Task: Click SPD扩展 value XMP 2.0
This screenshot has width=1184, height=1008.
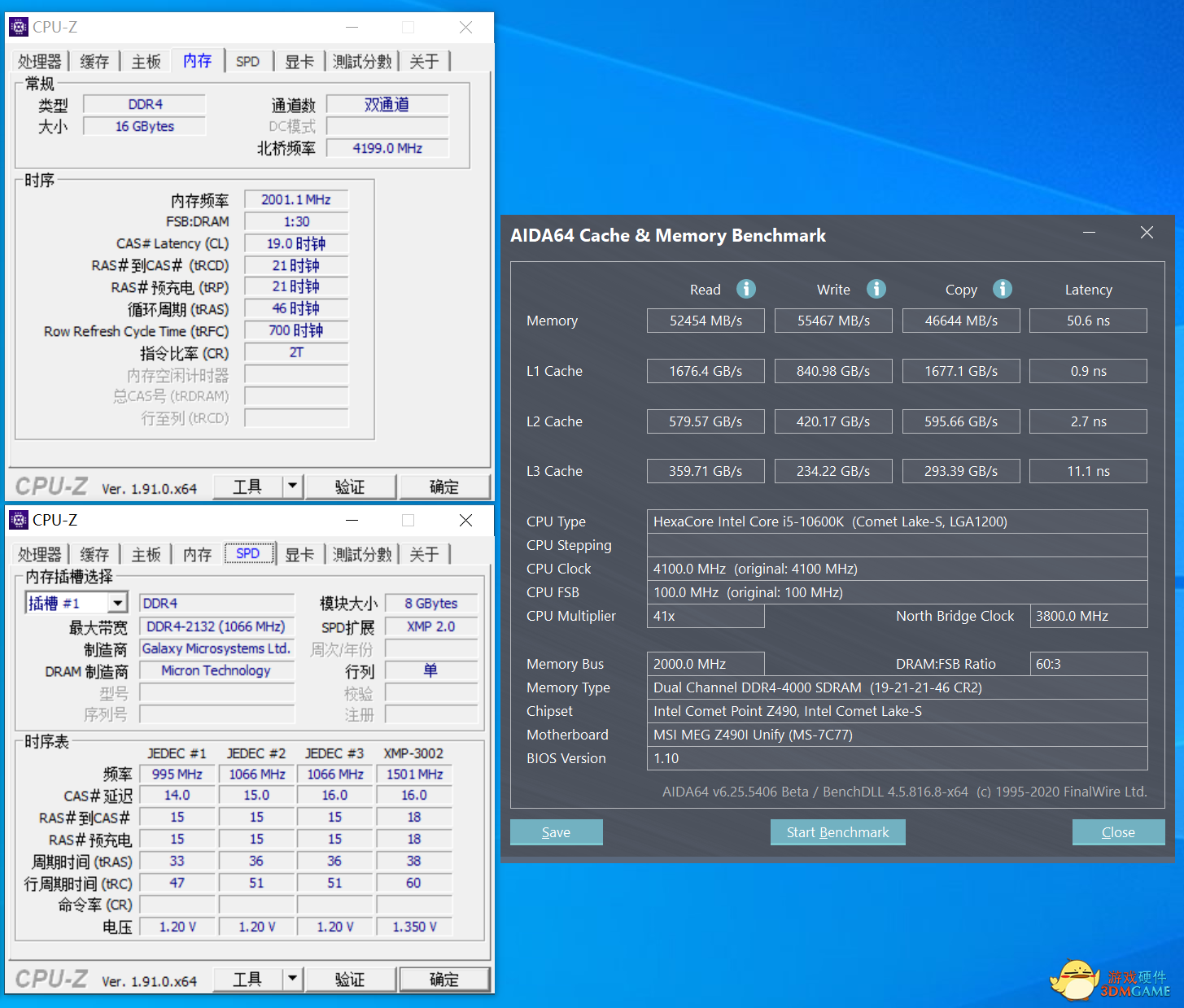Action: pyautogui.click(x=431, y=626)
